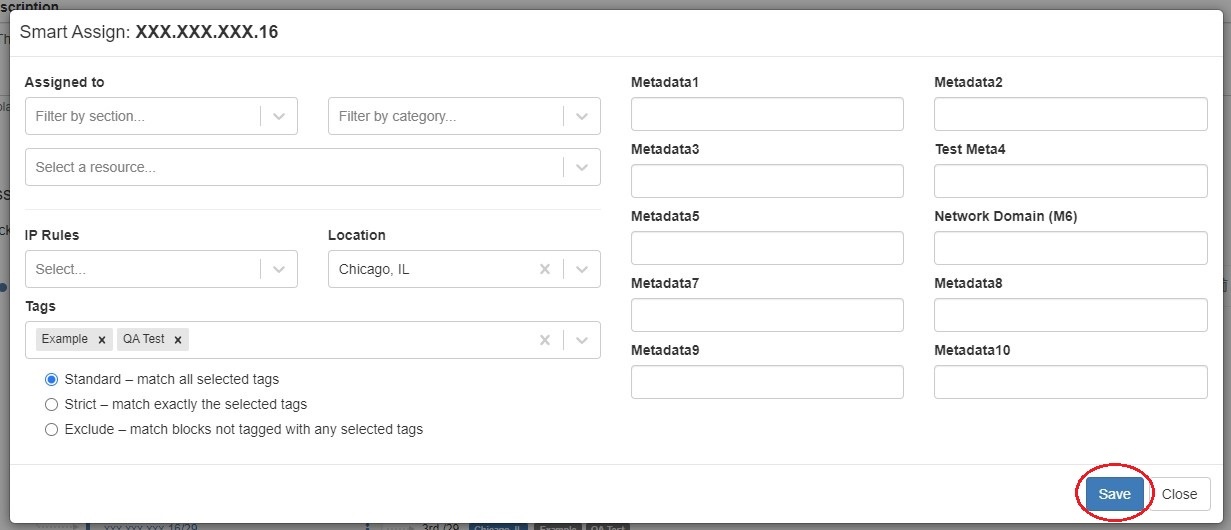
Task: Remove the Example tag chip
Action: [101, 340]
